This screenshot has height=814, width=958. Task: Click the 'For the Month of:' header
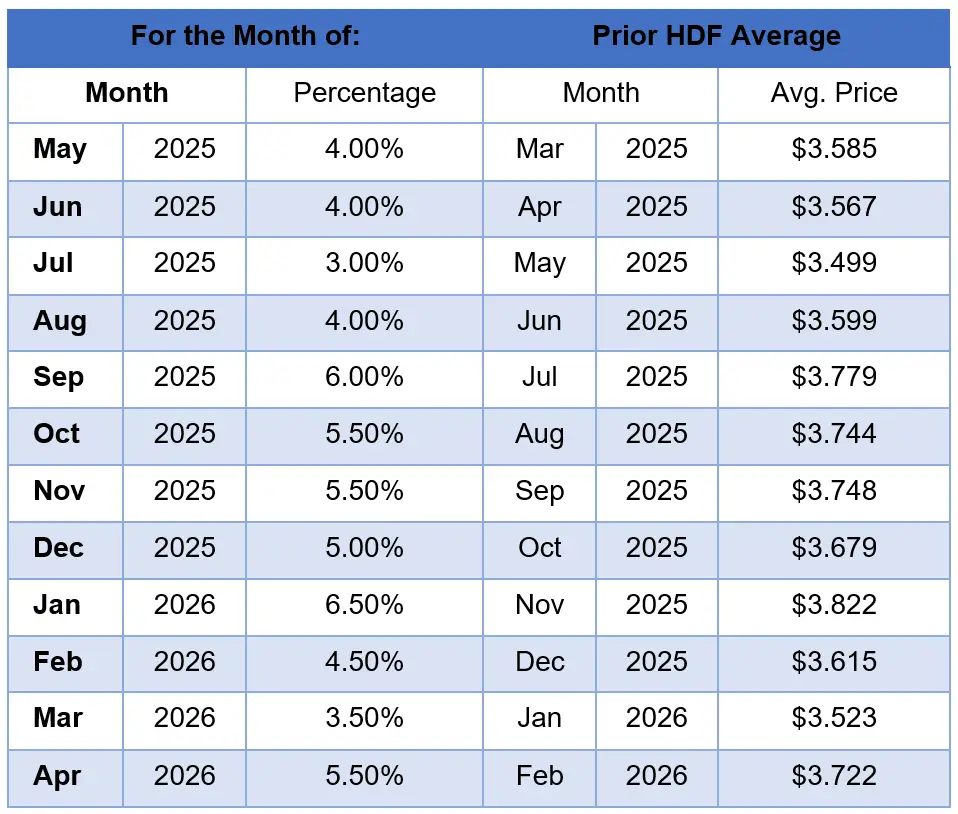(245, 37)
